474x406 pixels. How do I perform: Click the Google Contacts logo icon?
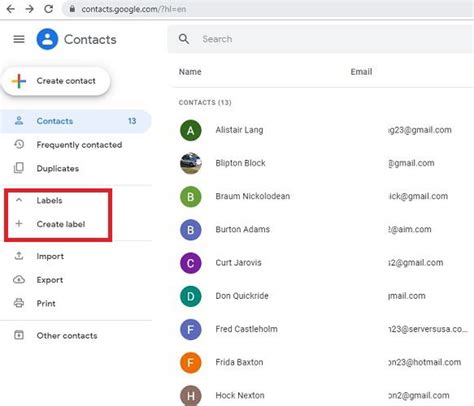click(47, 39)
